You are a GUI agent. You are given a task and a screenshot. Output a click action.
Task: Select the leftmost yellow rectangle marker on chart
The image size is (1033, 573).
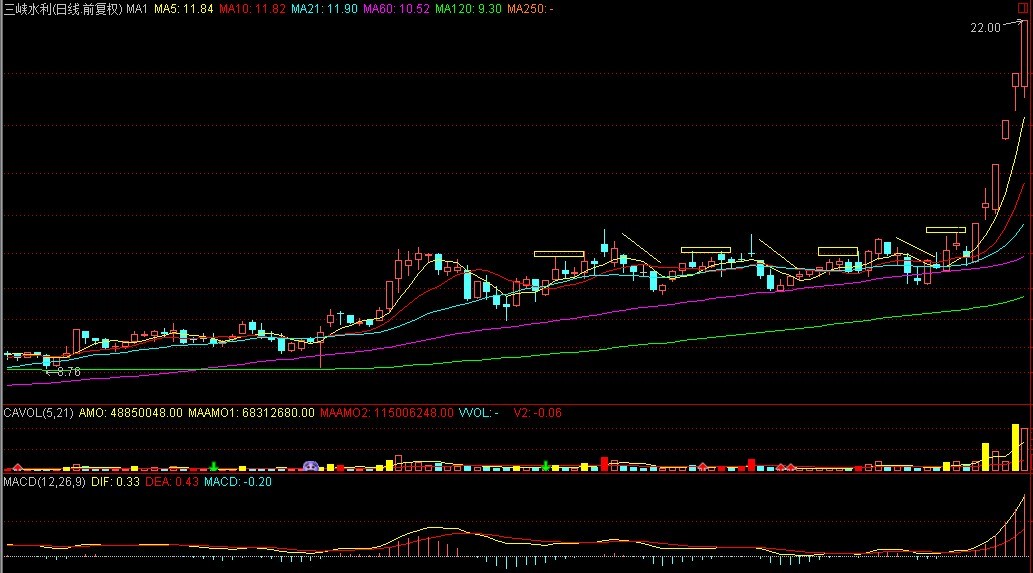(x=559, y=253)
